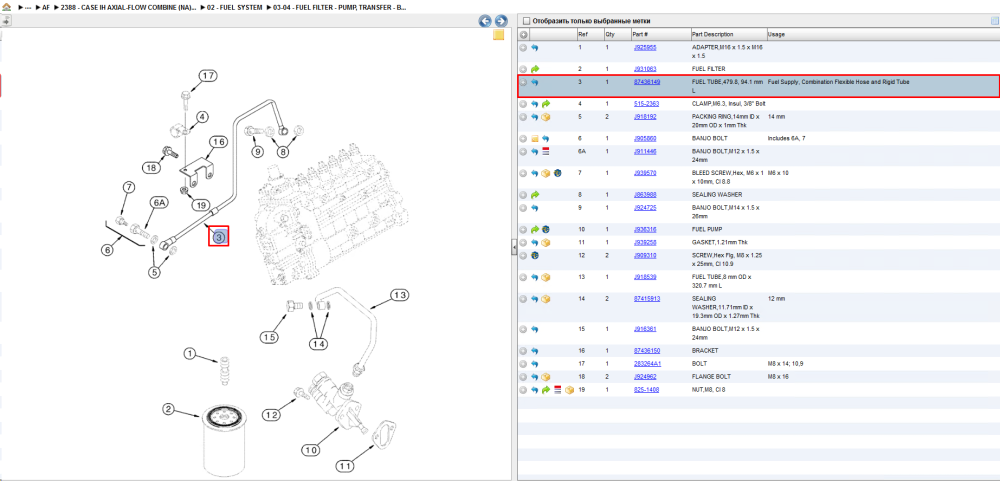Screen dimensions: 1000x481
Task: Open the yellow sticky note icon
Action: tap(499, 35)
